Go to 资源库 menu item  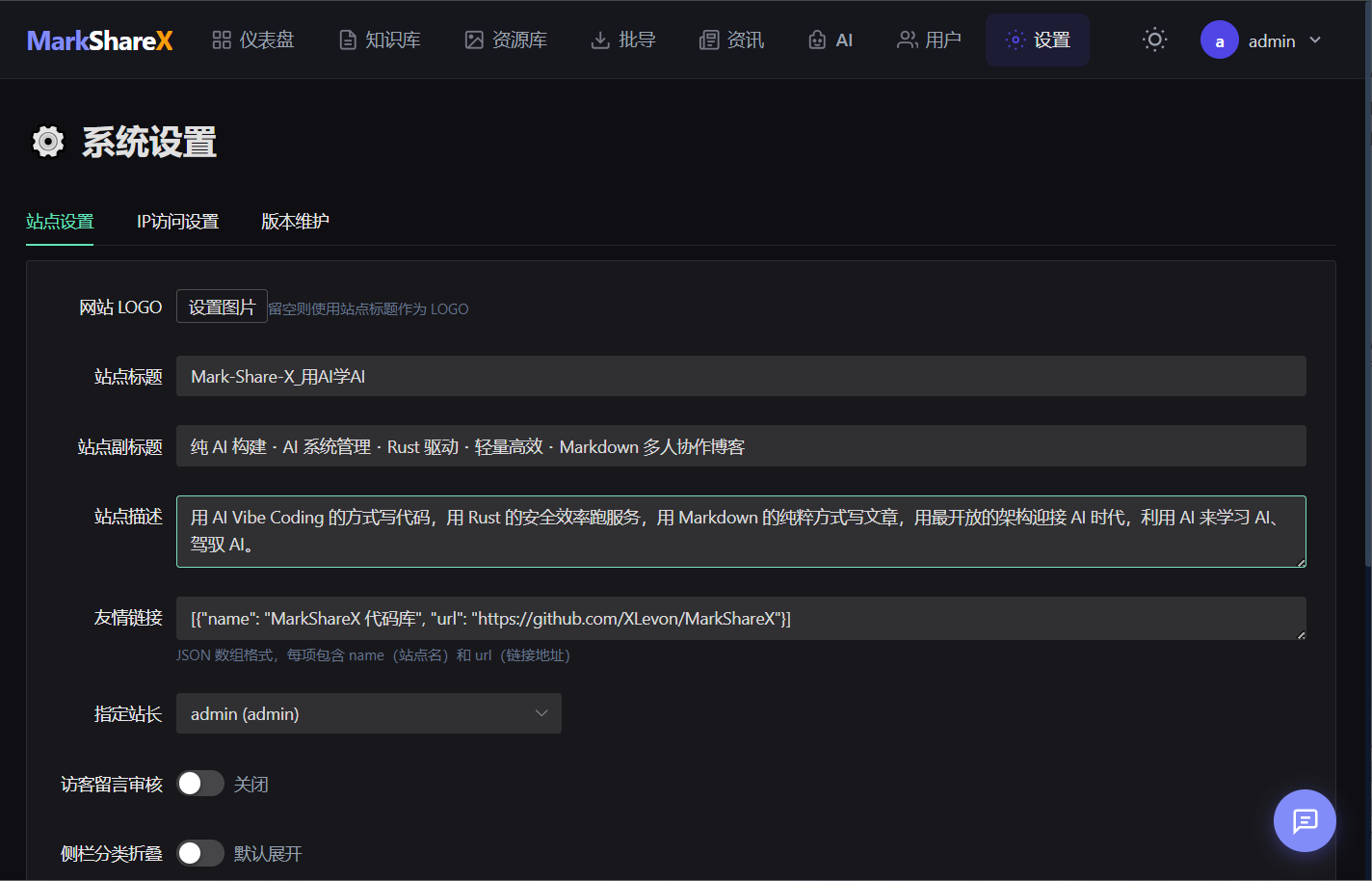point(506,40)
